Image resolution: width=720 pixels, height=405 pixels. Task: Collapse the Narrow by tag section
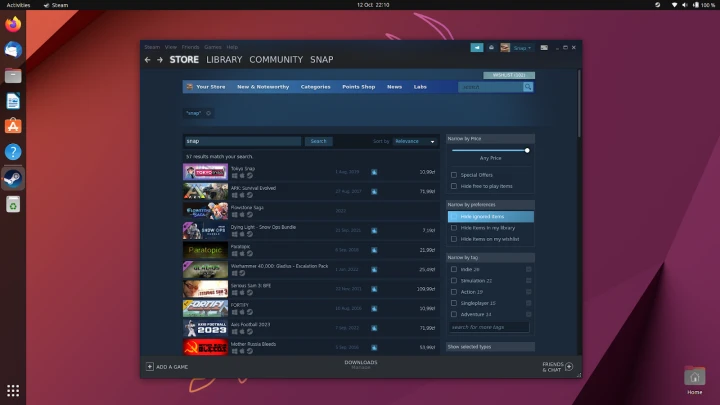click(x=490, y=258)
